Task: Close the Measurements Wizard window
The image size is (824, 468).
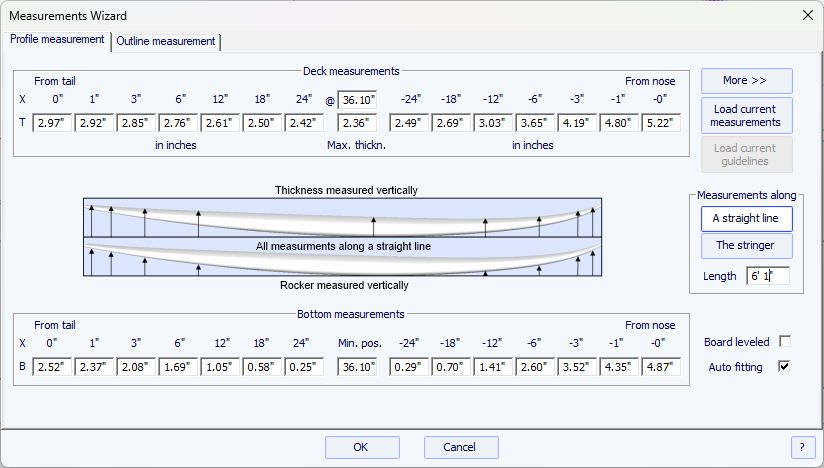Action: 807,15
